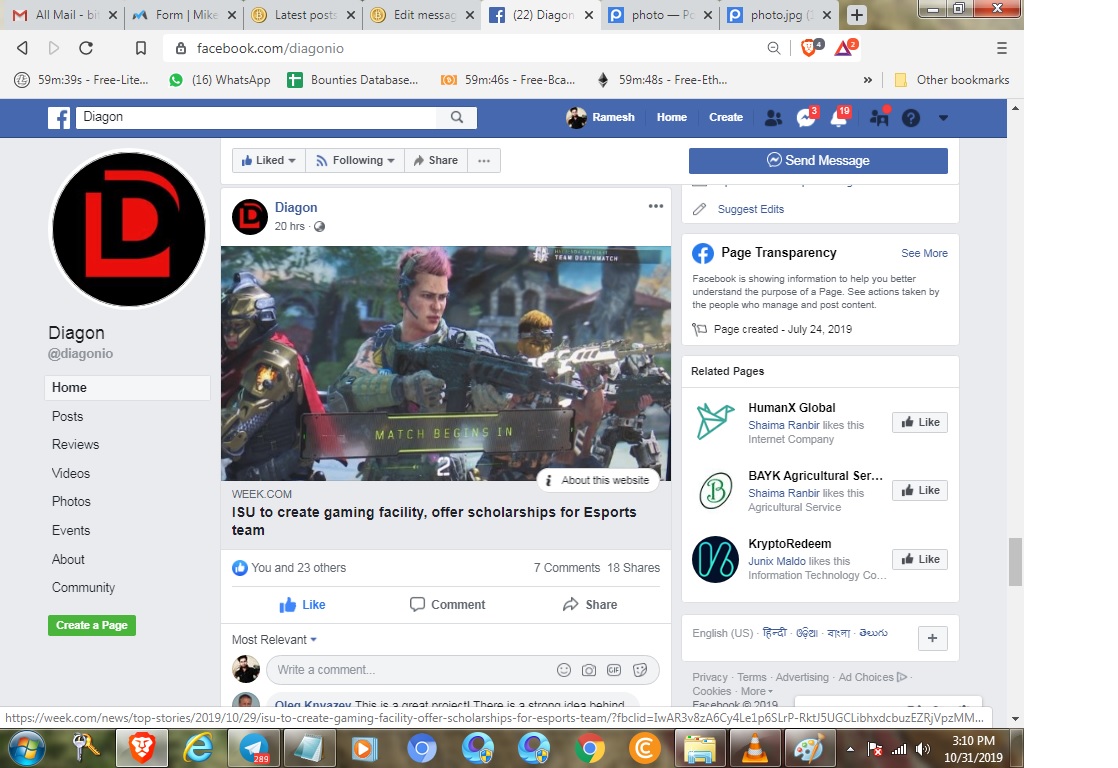Go to Ramesh profile in header

pos(600,118)
